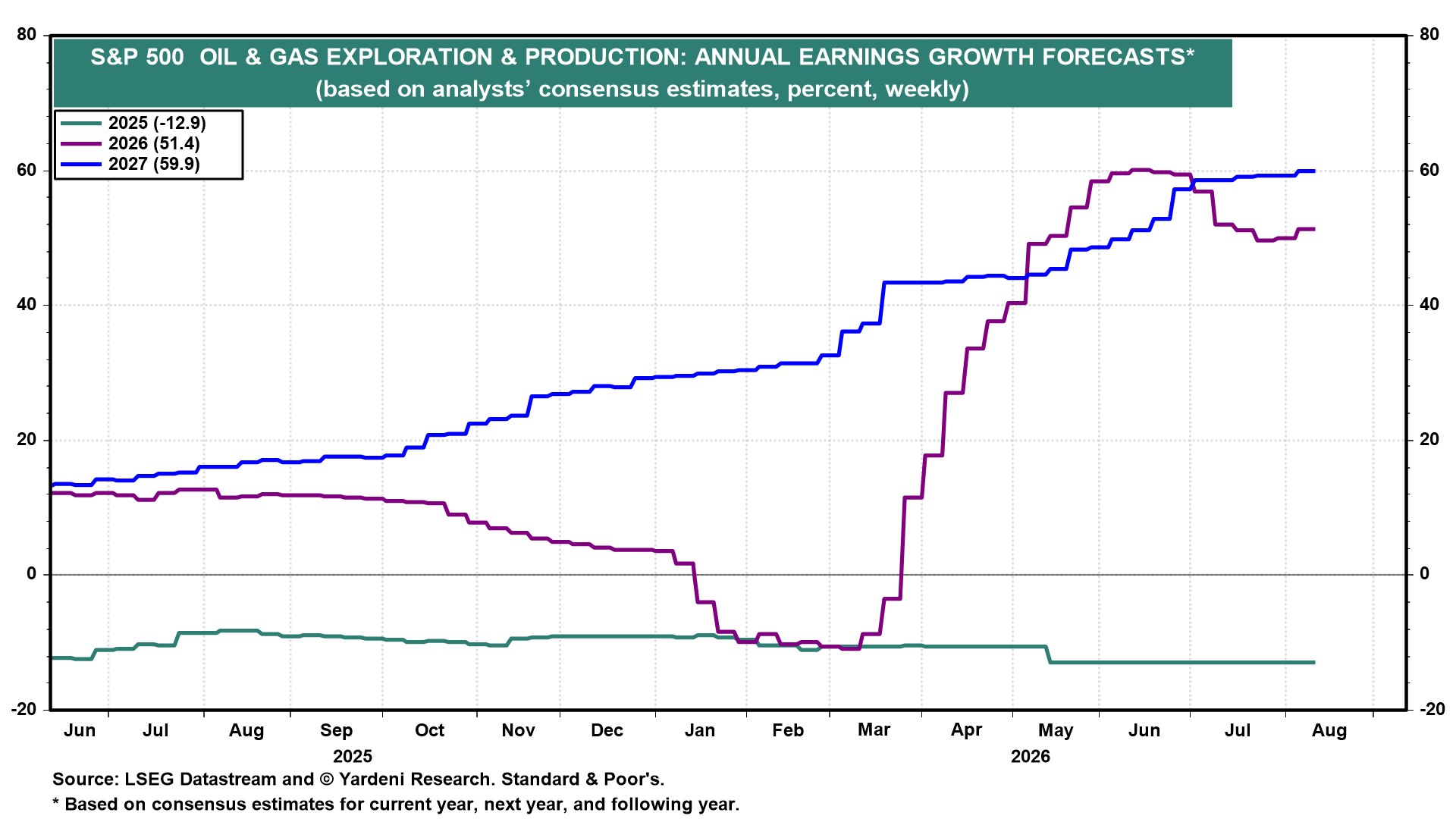This screenshot has height=819, width=1456.
Task: Click the 80 label on the right axis
Action: pyautogui.click(x=1429, y=35)
